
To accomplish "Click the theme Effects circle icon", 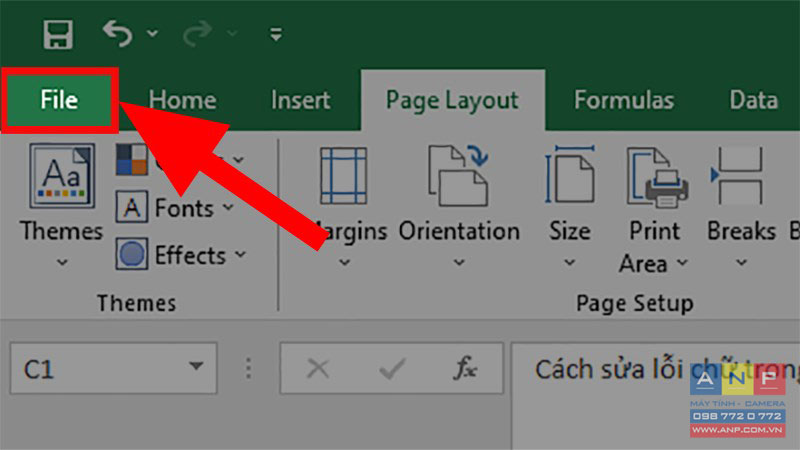I will (132, 254).
